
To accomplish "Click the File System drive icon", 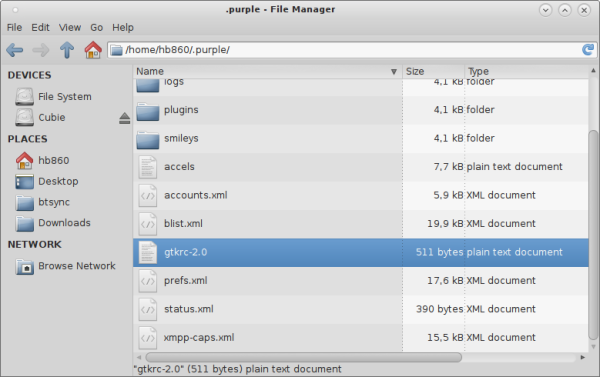I will point(24,96).
